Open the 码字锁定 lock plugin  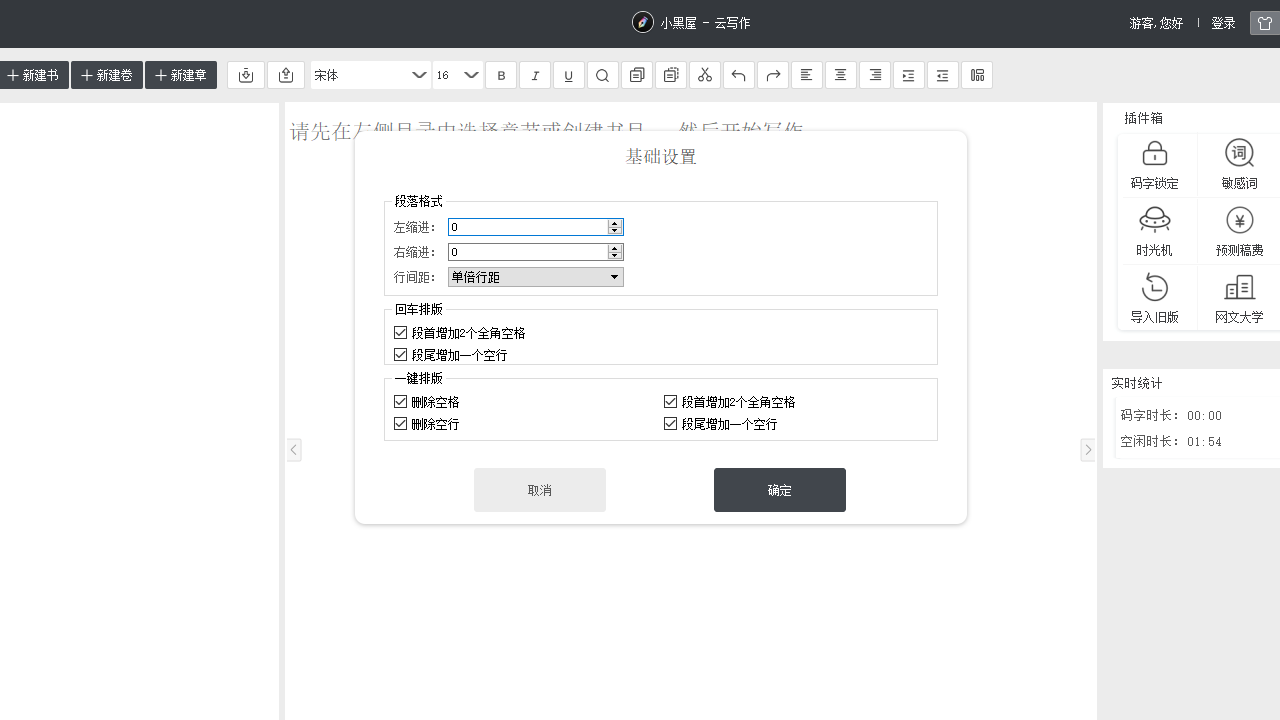click(x=1154, y=165)
